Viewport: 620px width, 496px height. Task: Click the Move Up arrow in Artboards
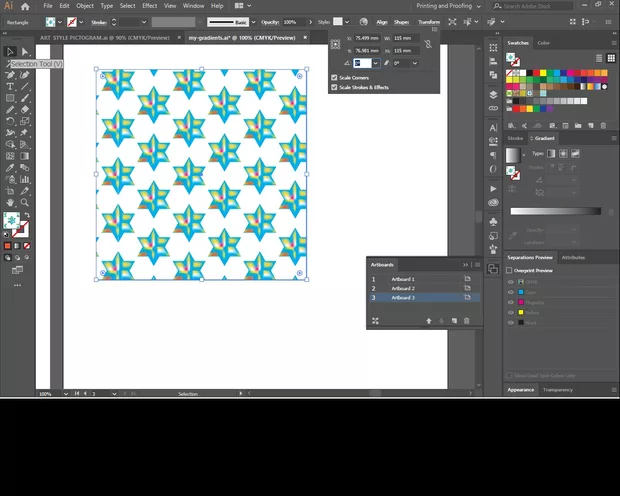coord(428,320)
